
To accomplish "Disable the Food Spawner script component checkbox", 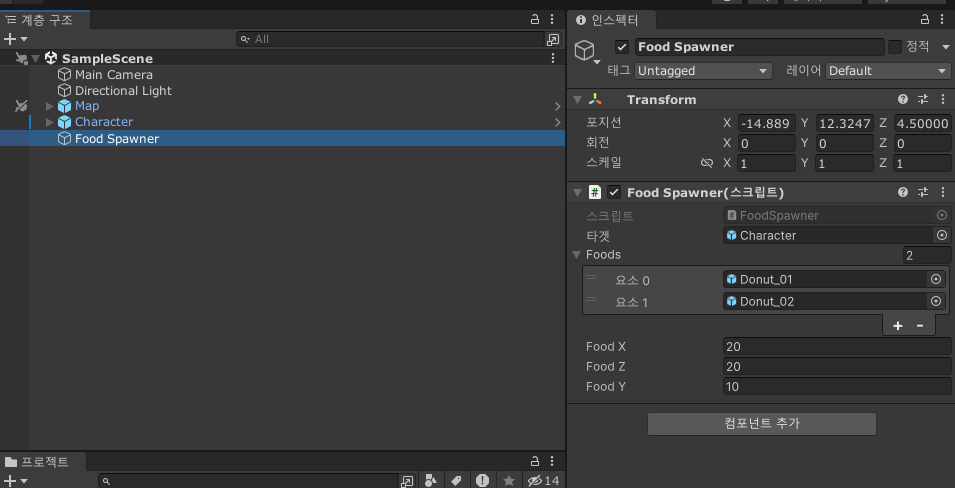I will coord(614,193).
